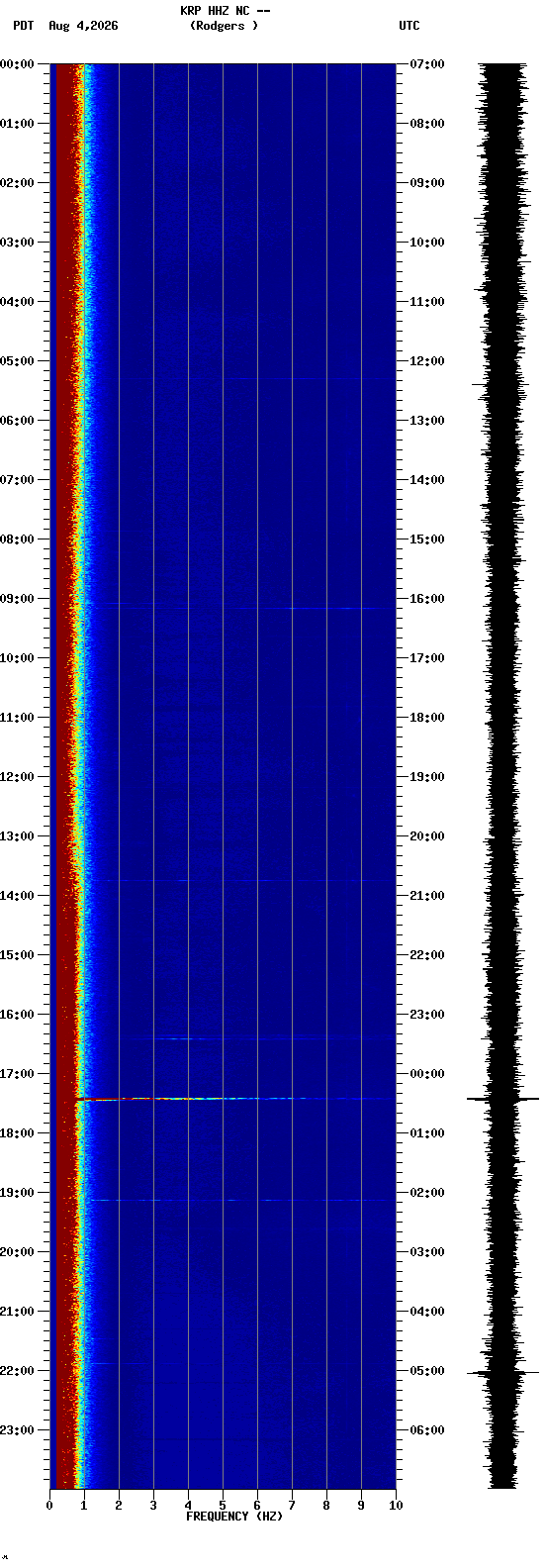The height and width of the screenshot is (1568, 546).
Task: Click the 'UTC' timezone label
Action: tap(409, 26)
